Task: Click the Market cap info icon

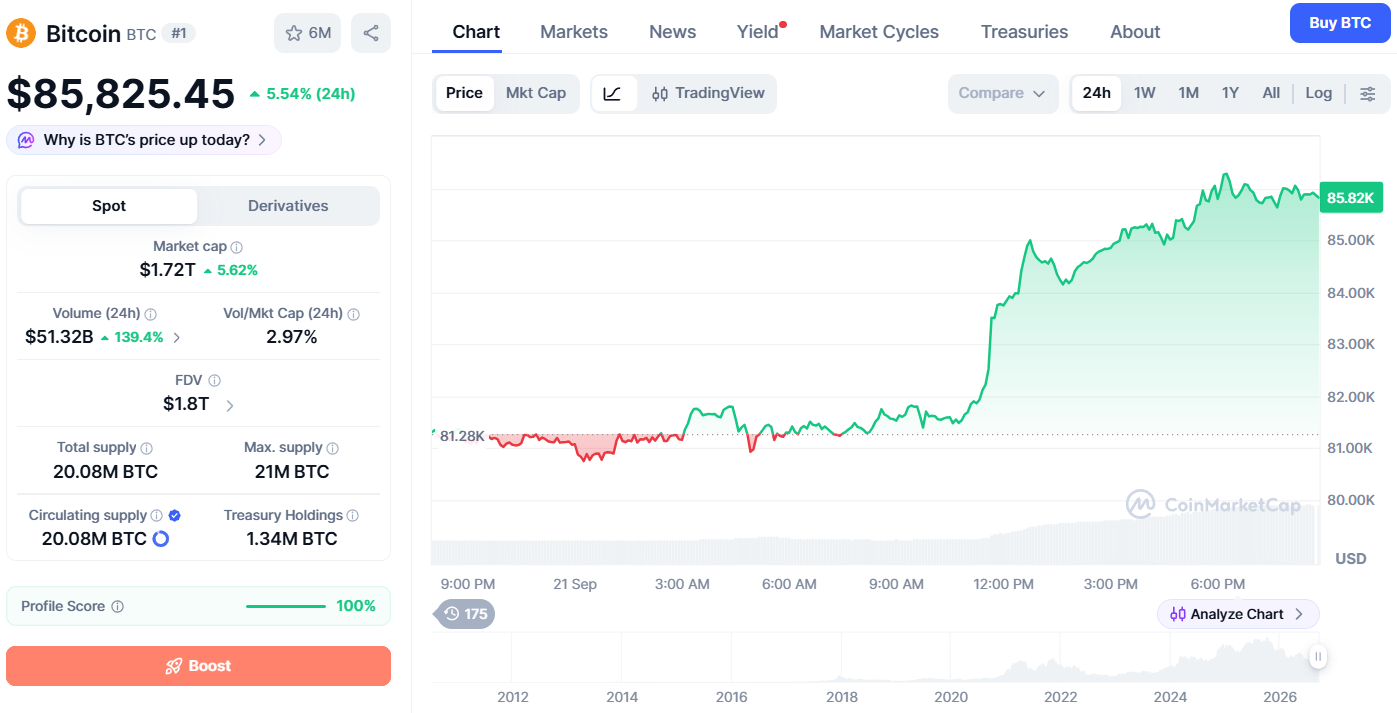Action: coord(237,247)
